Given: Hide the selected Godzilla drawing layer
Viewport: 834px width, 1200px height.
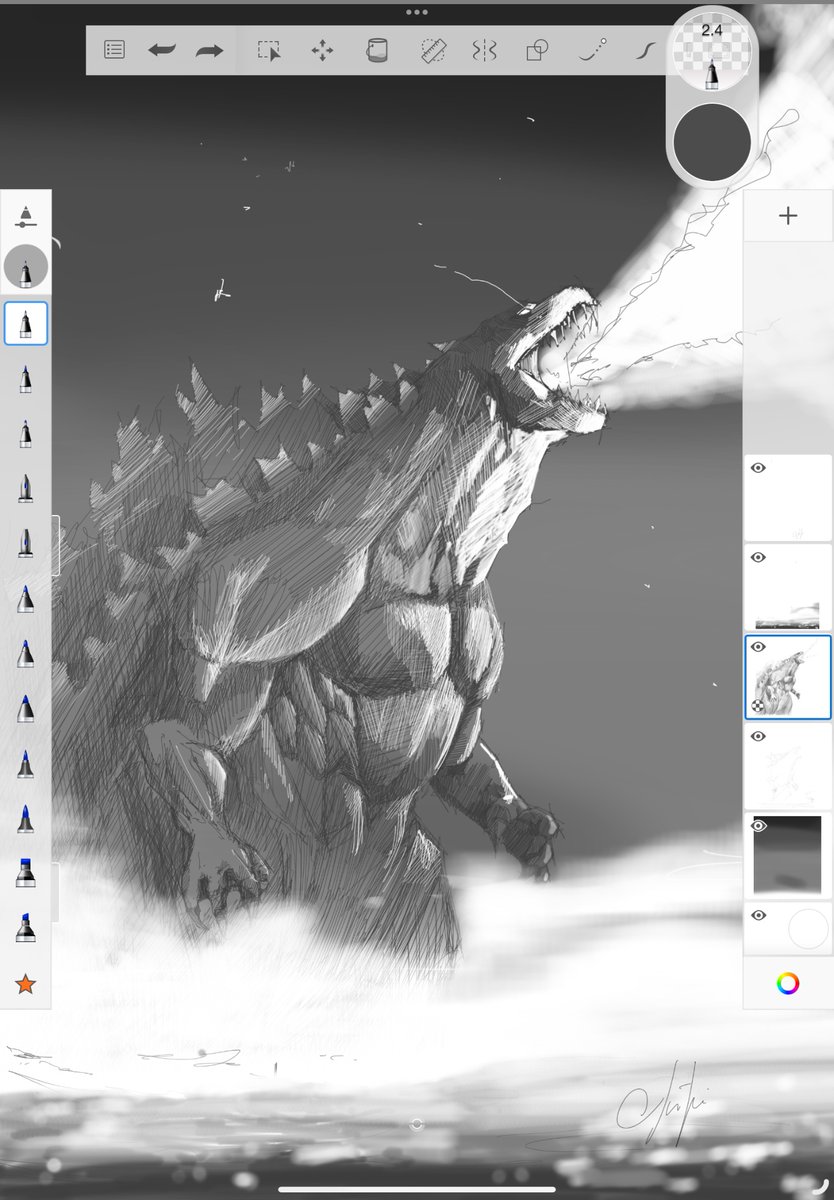Looking at the screenshot, I should (x=758, y=647).
